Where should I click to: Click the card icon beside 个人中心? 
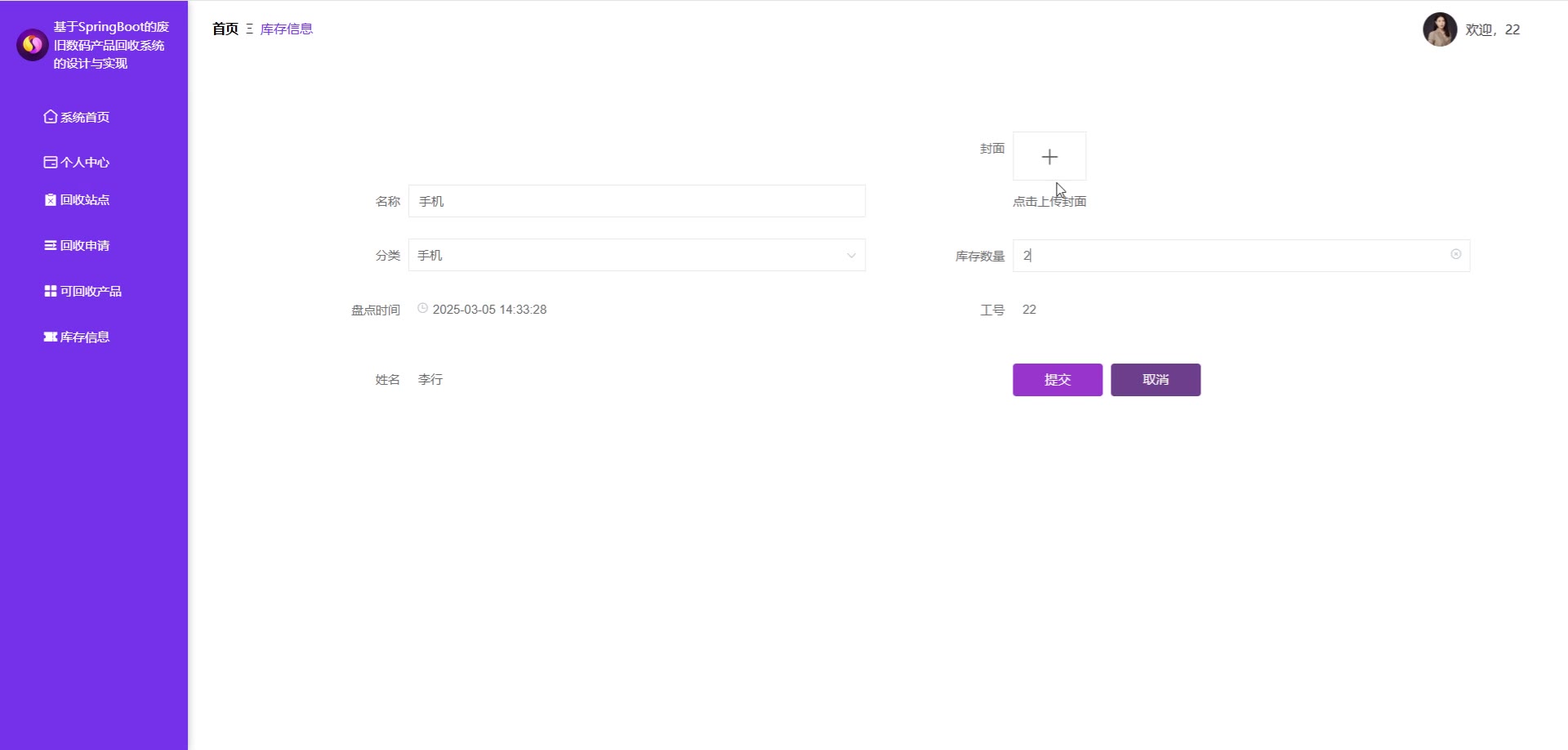click(51, 162)
